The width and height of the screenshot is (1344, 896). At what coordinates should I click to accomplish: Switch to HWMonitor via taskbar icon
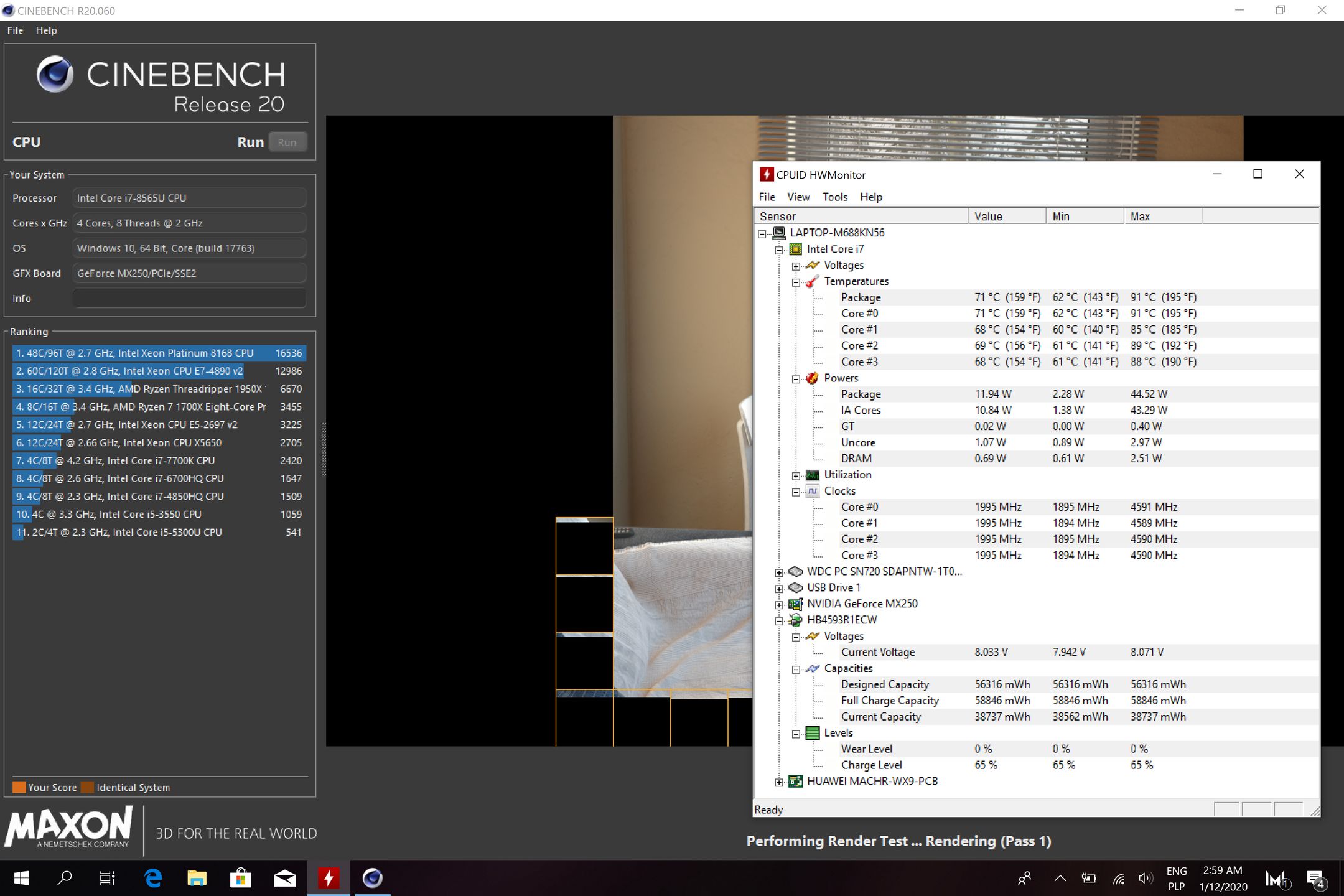click(x=329, y=878)
